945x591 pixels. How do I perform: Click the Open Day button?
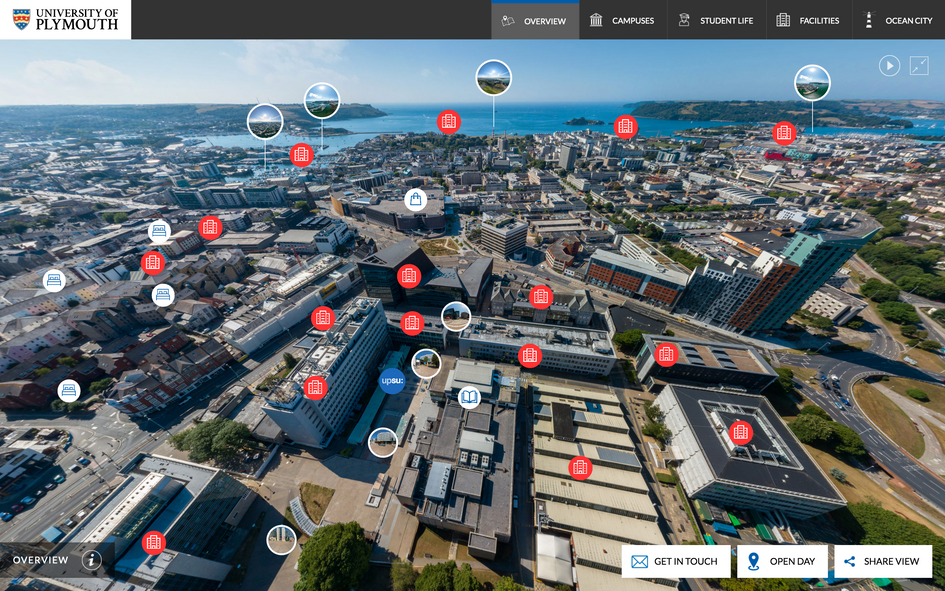(x=782, y=561)
